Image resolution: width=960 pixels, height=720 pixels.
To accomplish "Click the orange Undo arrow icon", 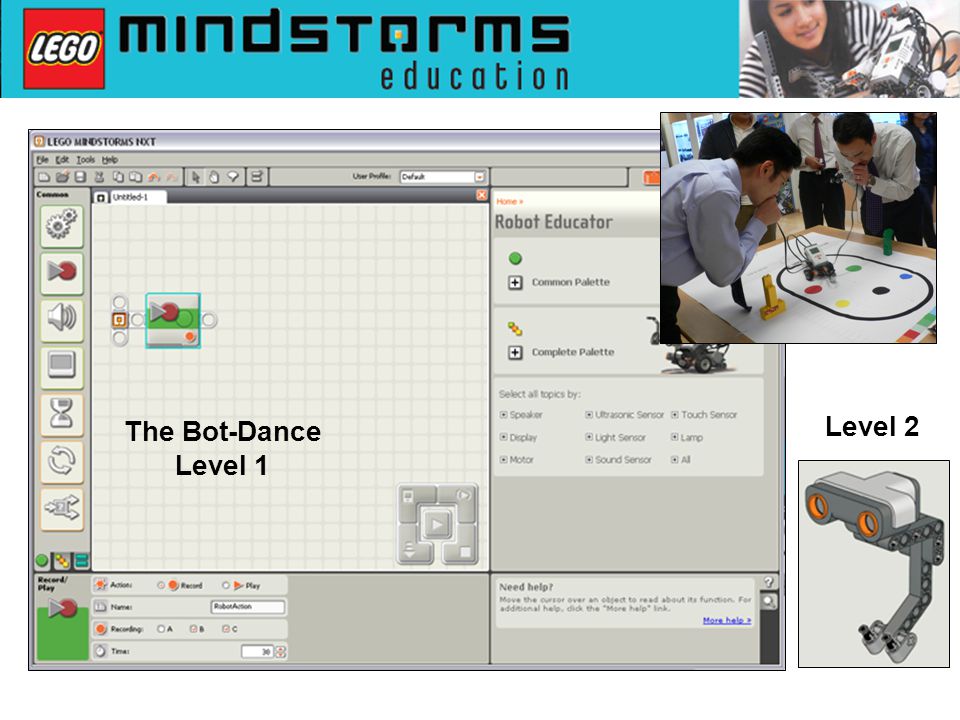I will tap(154, 178).
